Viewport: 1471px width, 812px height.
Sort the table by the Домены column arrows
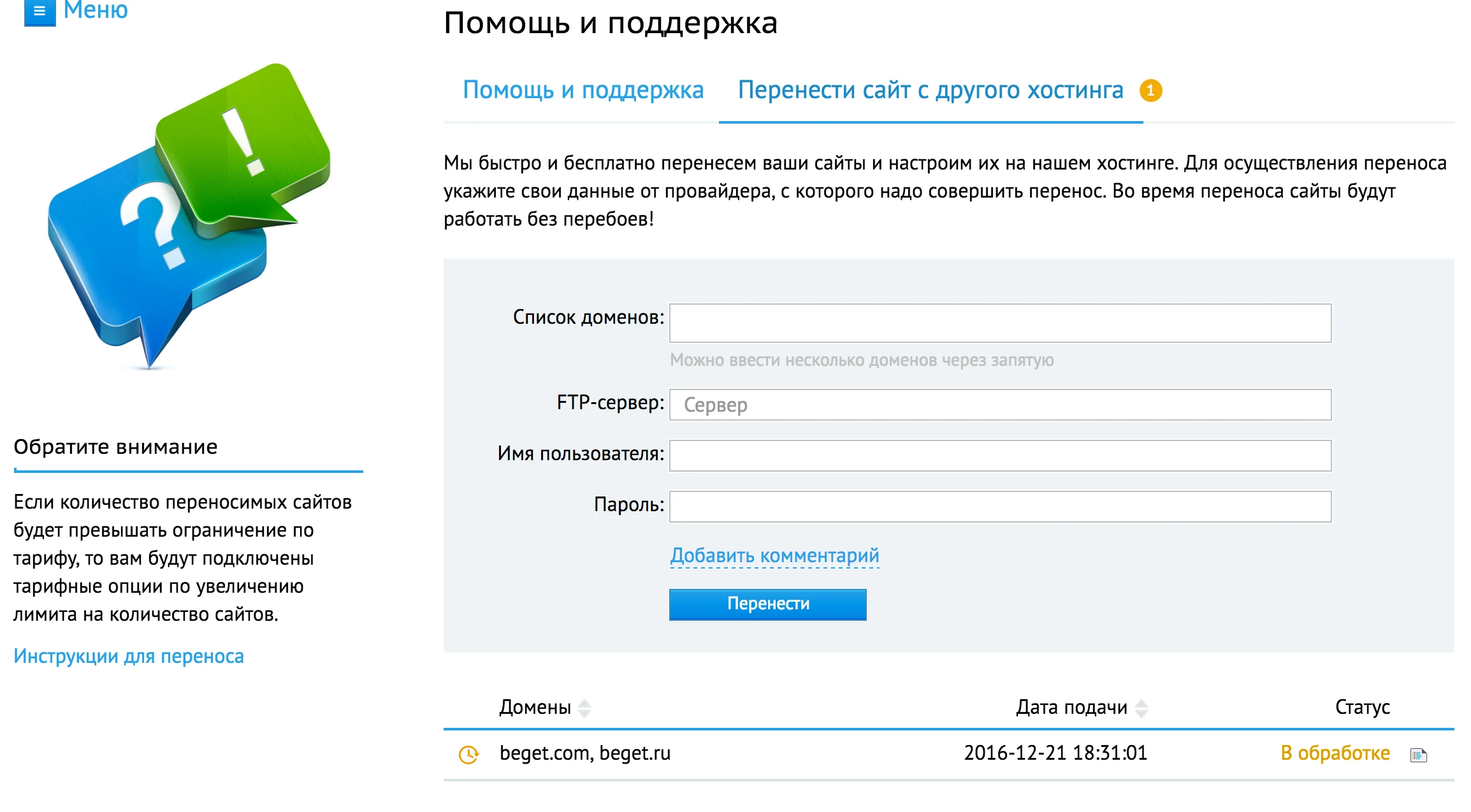[586, 707]
